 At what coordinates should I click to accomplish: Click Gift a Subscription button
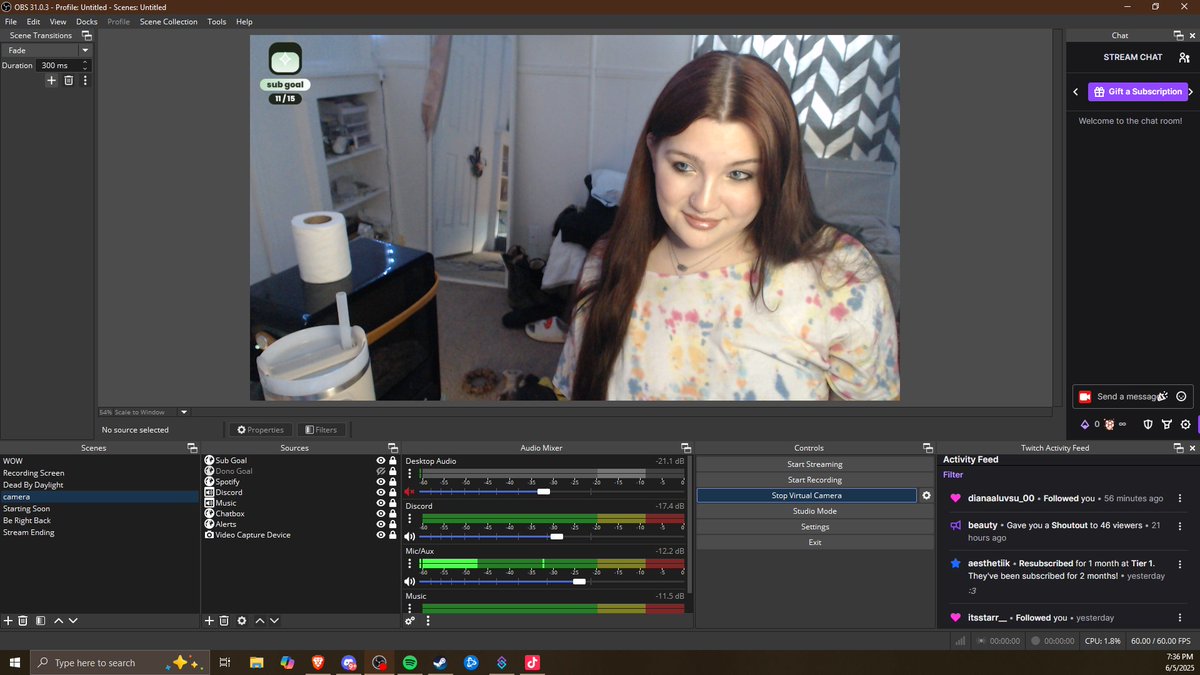coord(1136,92)
